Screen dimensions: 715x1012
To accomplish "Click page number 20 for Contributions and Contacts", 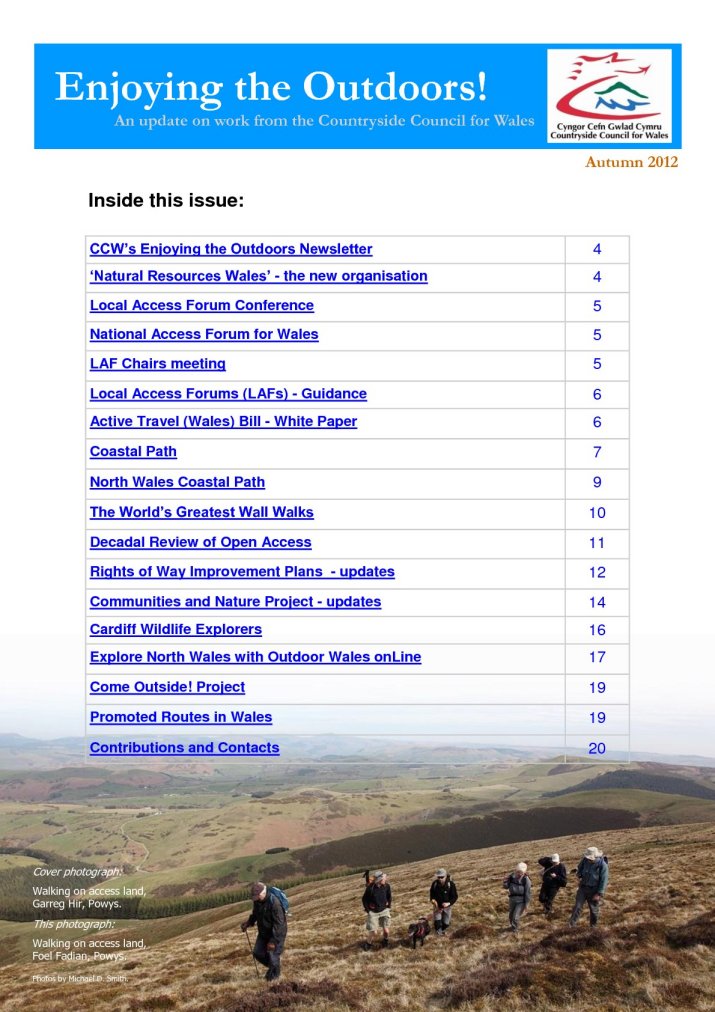I will pyautogui.click(x=597, y=748).
